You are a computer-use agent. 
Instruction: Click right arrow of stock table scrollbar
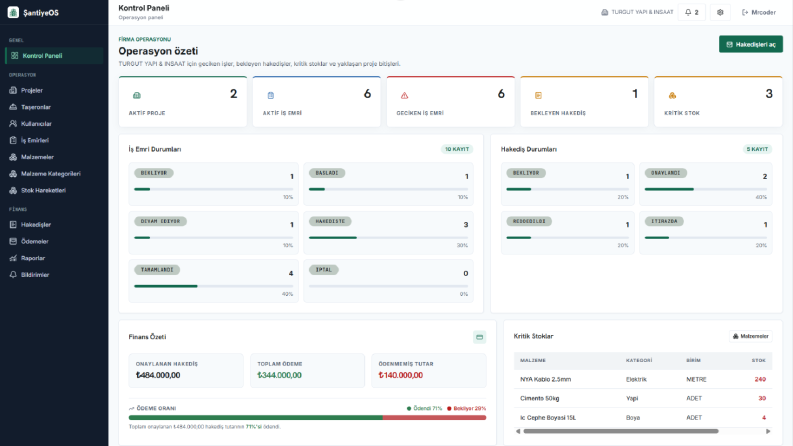click(x=768, y=431)
